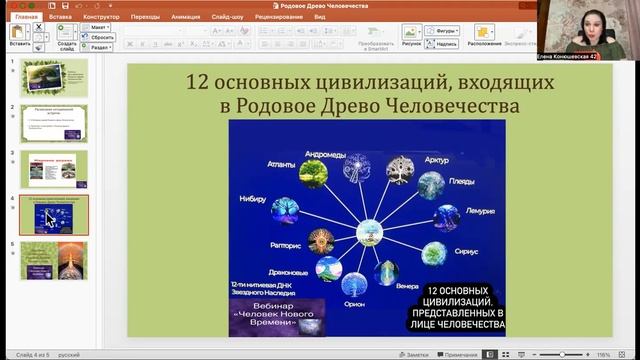The width and height of the screenshot is (640, 360).
Task: Click the zoom in plus icon
Action: 588,355
